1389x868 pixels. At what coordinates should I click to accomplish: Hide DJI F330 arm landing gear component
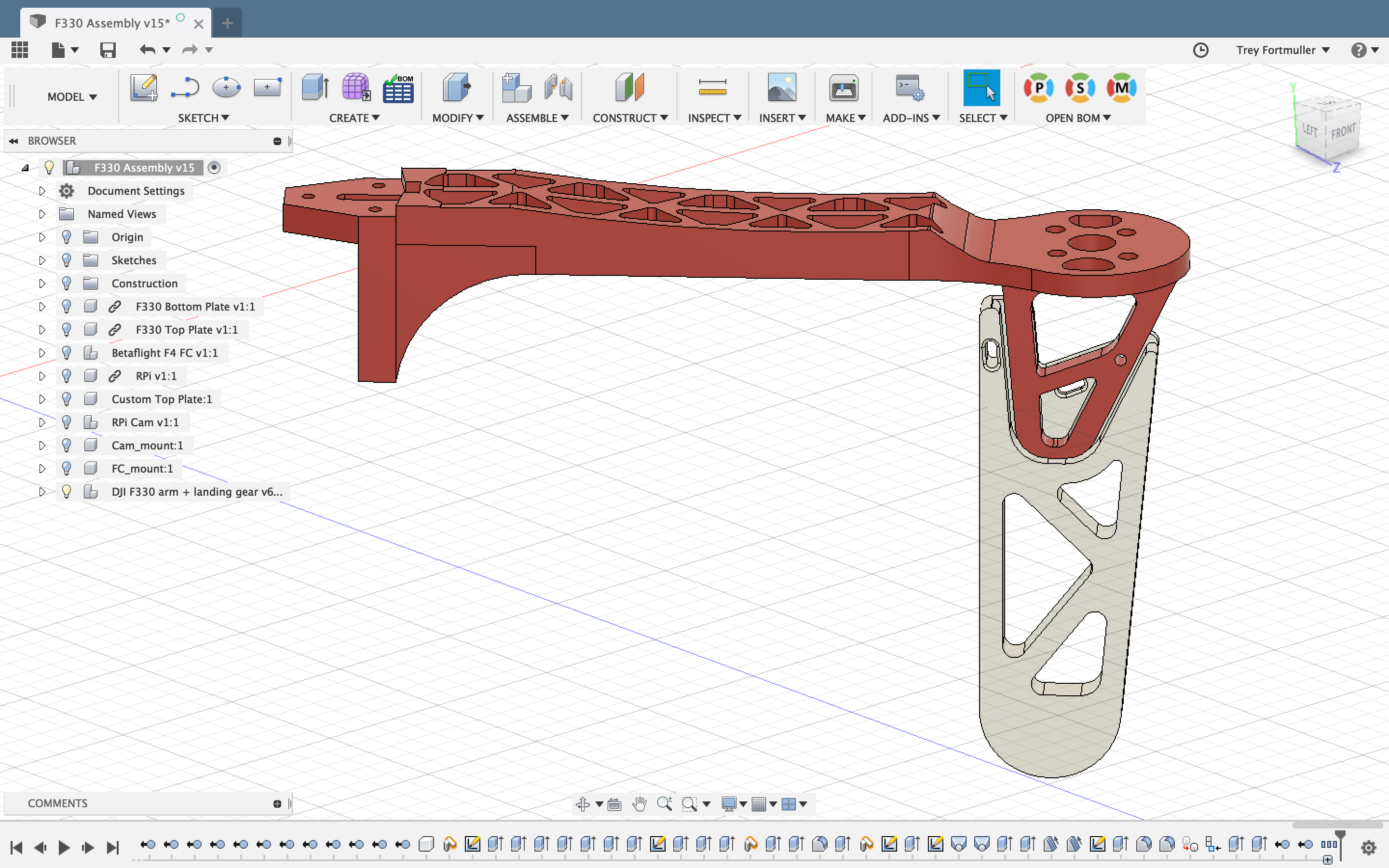click(67, 492)
